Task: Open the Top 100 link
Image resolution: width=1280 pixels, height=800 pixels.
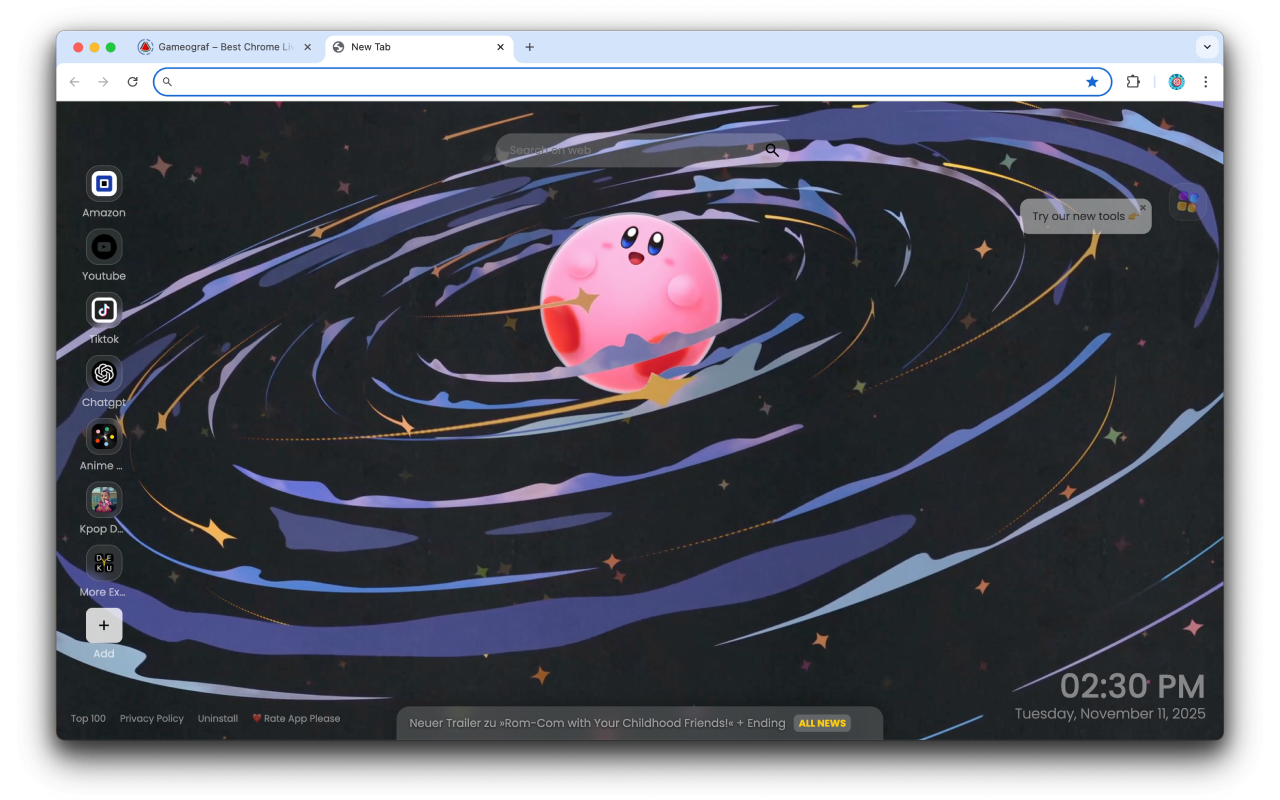Action: click(x=88, y=718)
